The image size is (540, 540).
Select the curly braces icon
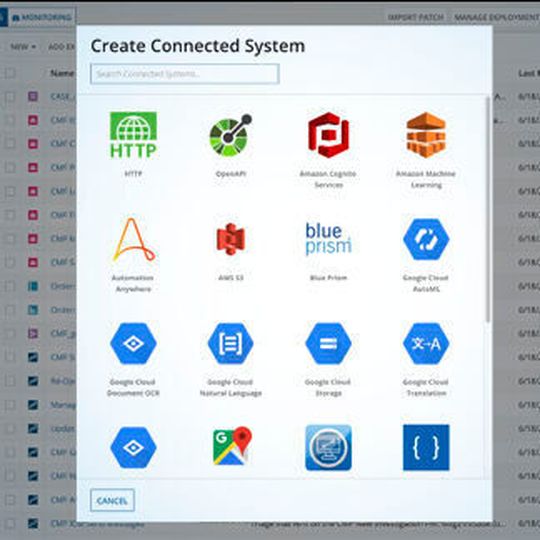tap(426, 447)
